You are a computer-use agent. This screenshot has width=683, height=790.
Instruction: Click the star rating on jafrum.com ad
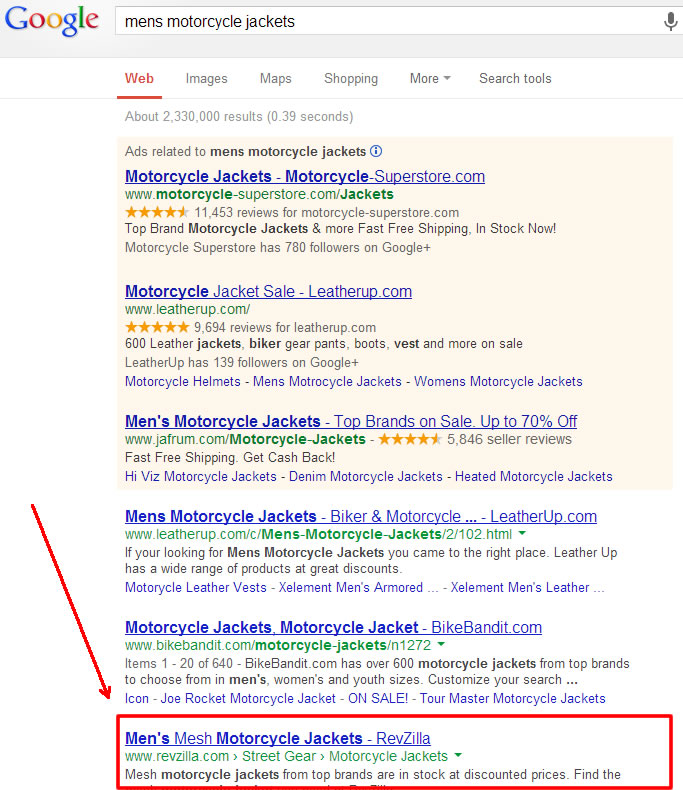point(409,439)
